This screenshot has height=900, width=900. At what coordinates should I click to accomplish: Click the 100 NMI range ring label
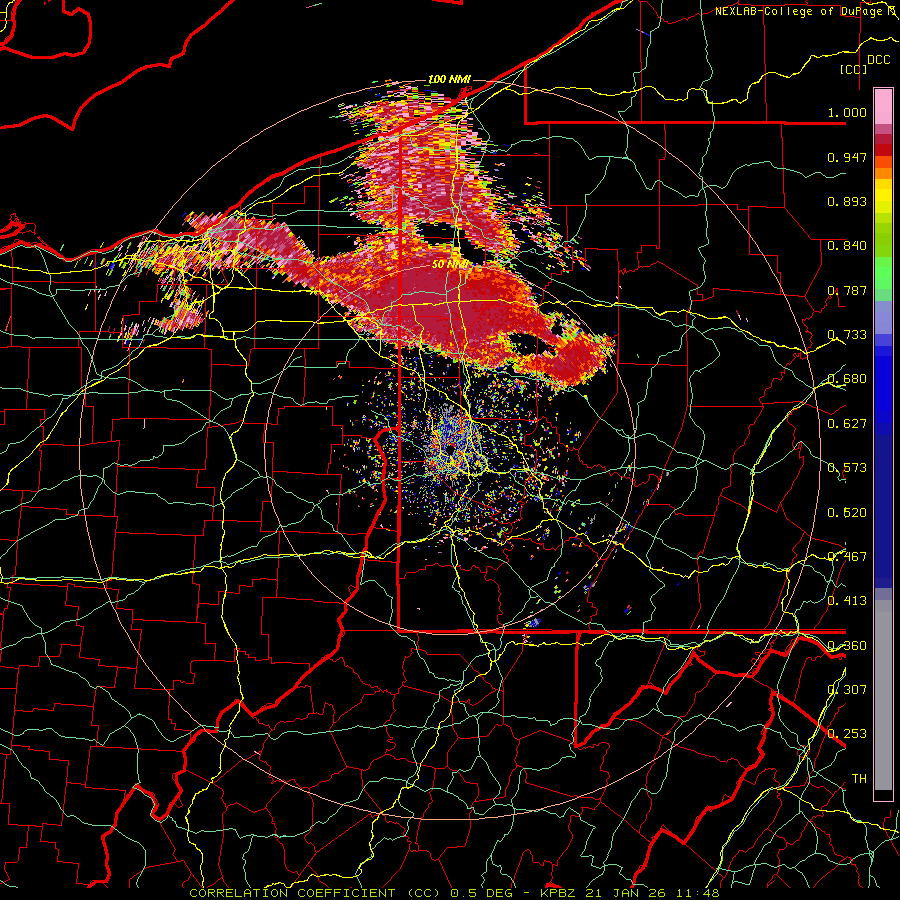[449, 79]
